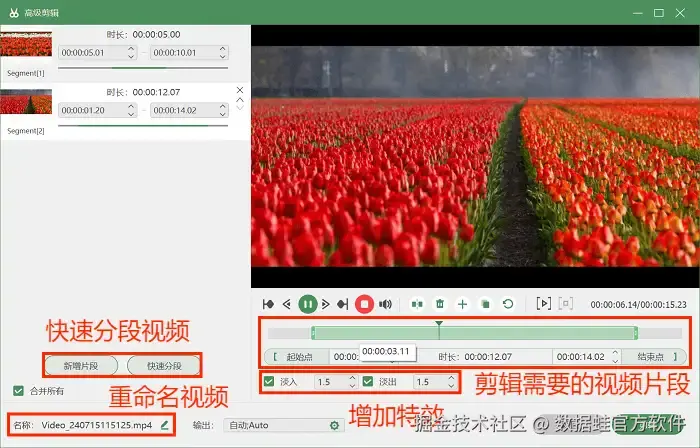Increase Segment[1] start time 00:00:05.01
Image resolution: width=700 pixels, height=448 pixels.
point(131,49)
